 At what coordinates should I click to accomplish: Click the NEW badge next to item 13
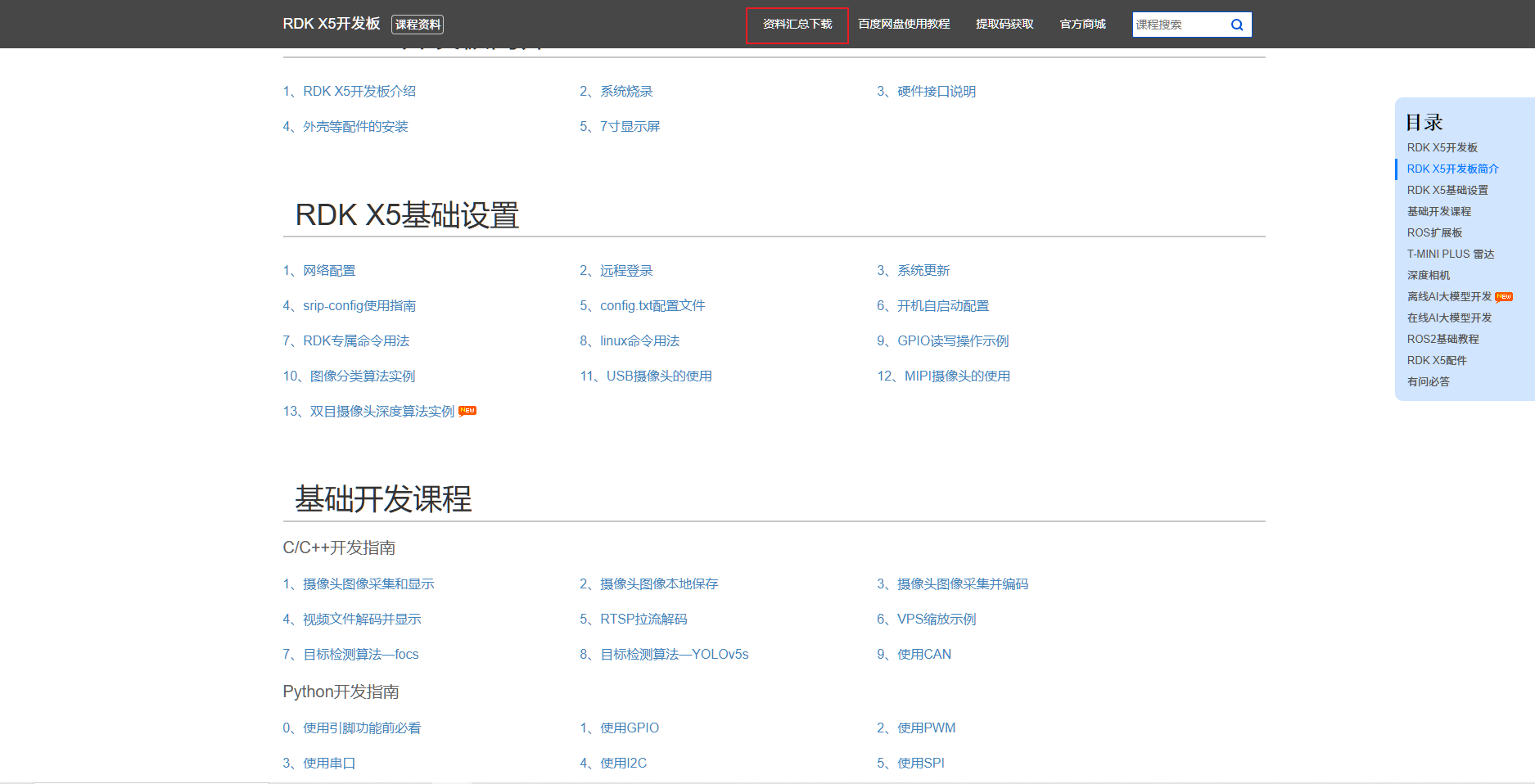(x=467, y=411)
